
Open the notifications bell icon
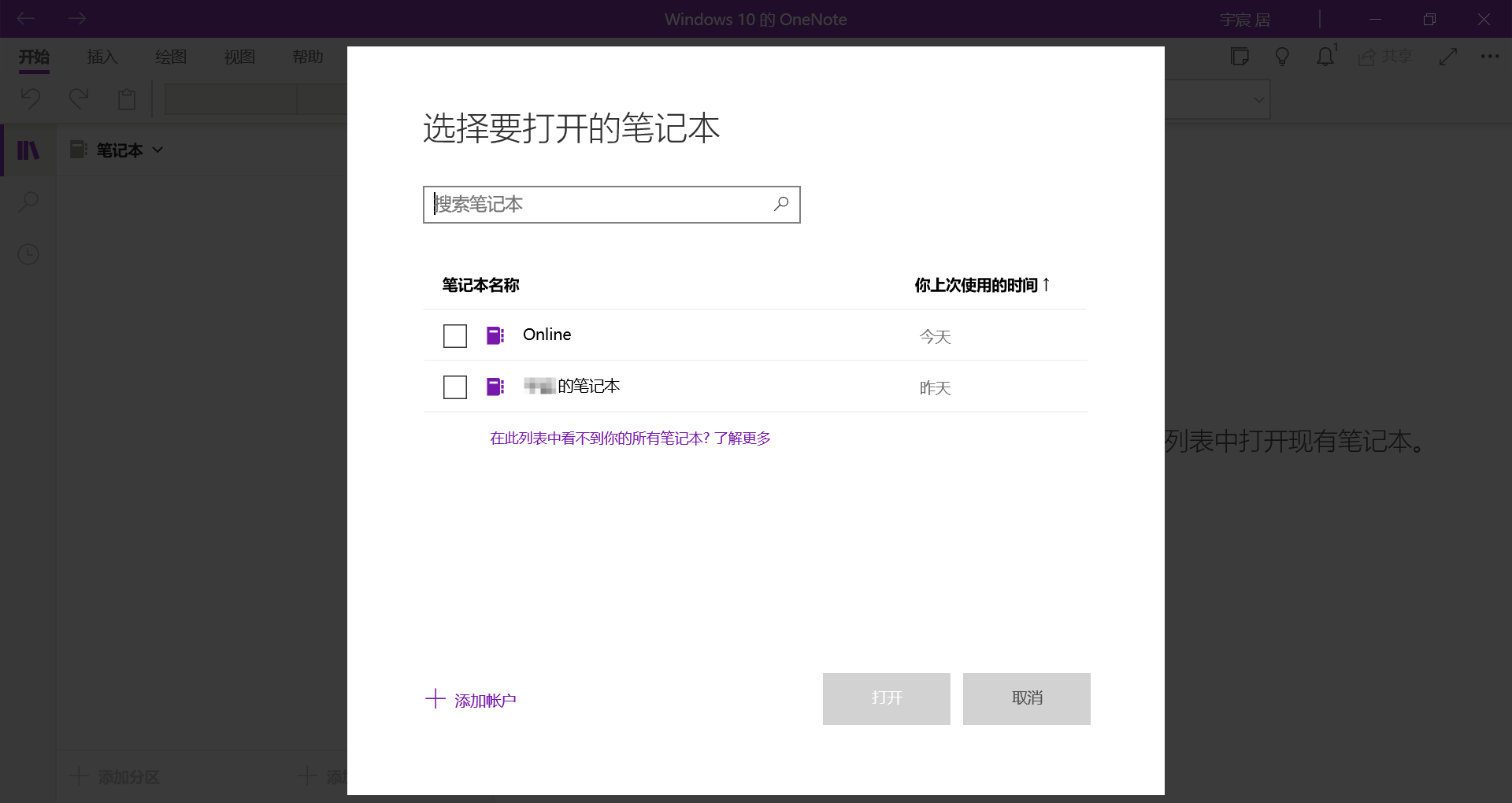[1326, 56]
